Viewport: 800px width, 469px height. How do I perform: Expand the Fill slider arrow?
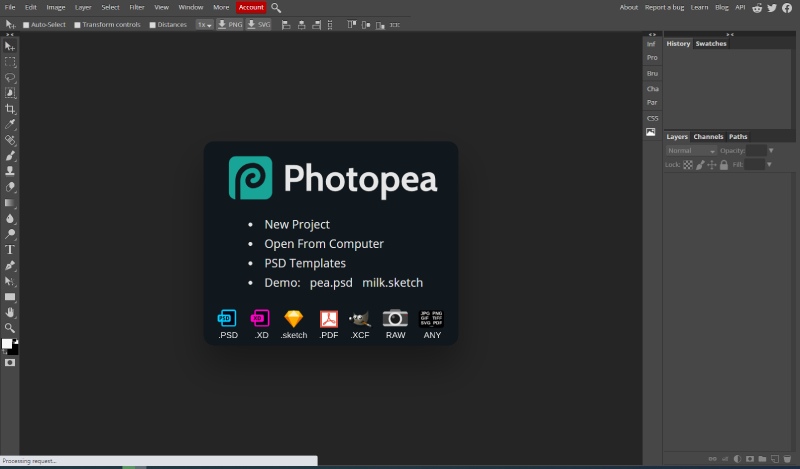769,165
